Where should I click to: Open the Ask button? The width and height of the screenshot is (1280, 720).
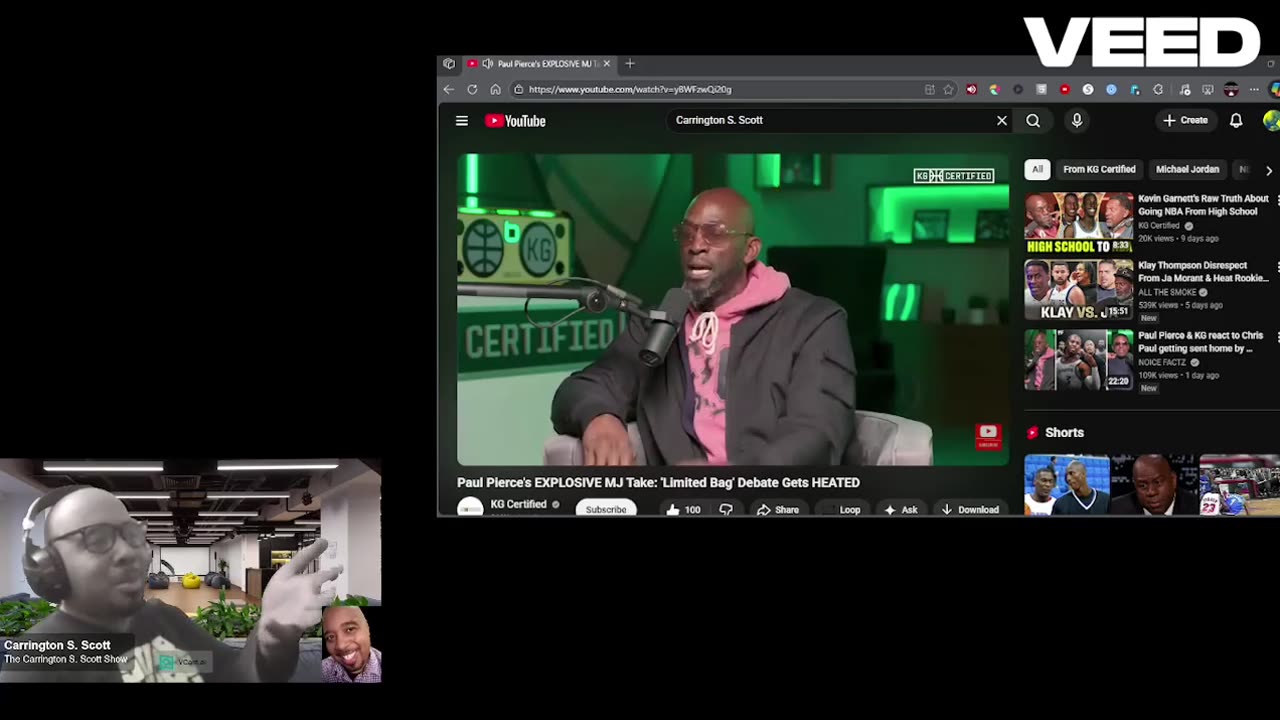(900, 510)
